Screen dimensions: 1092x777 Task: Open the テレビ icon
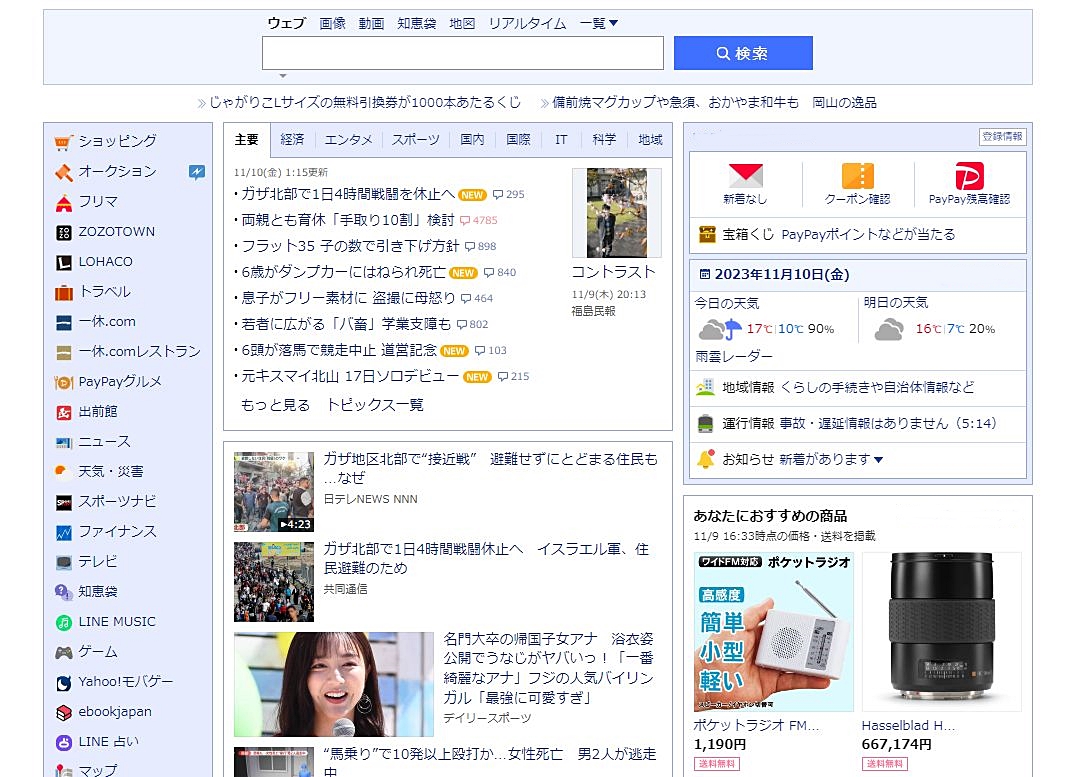63,563
